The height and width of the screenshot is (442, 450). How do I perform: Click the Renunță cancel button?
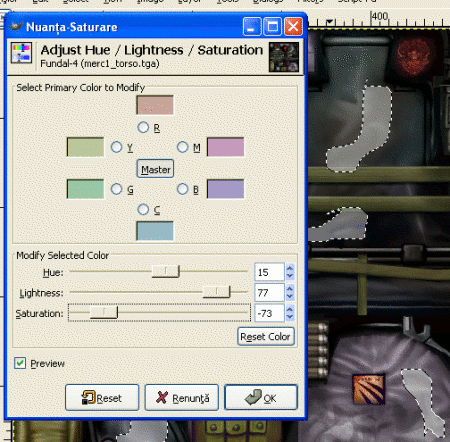(x=182, y=397)
